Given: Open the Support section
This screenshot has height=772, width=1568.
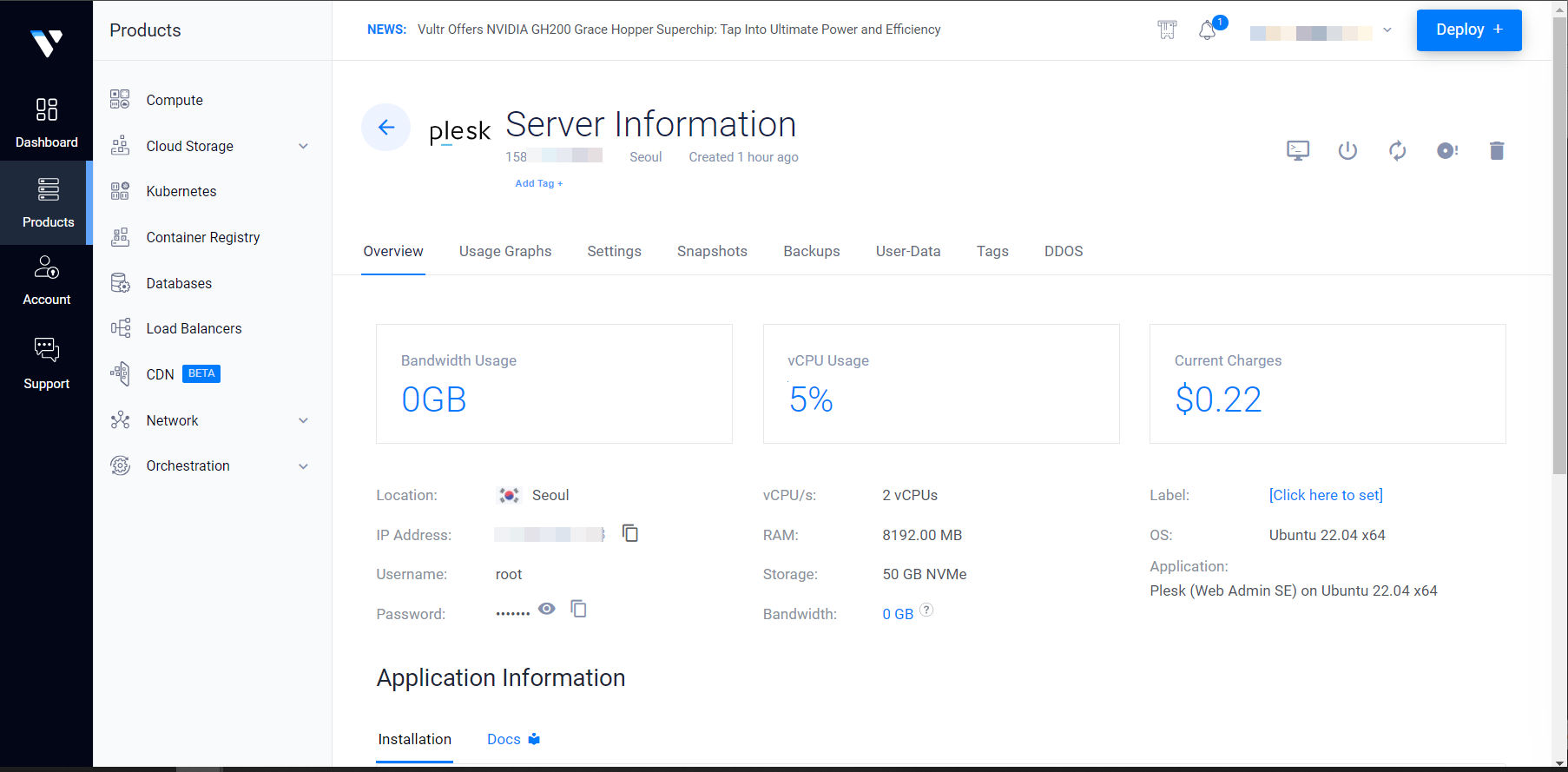Looking at the screenshot, I should pyautogui.click(x=46, y=364).
